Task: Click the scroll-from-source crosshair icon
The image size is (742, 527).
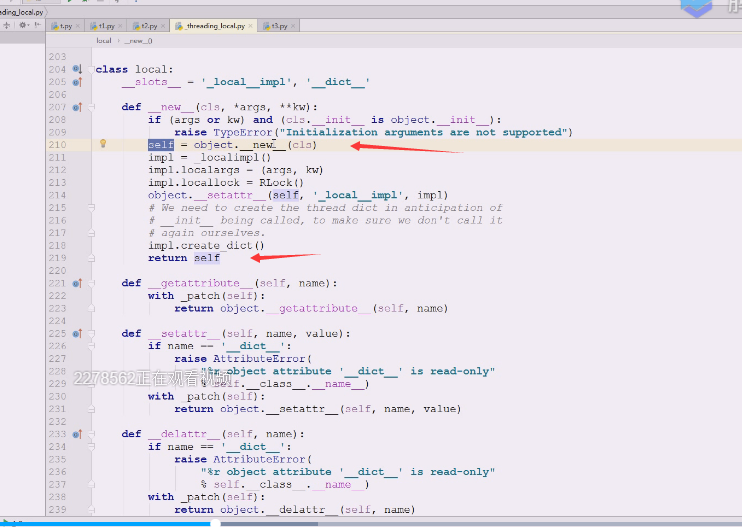Action: point(7,25)
